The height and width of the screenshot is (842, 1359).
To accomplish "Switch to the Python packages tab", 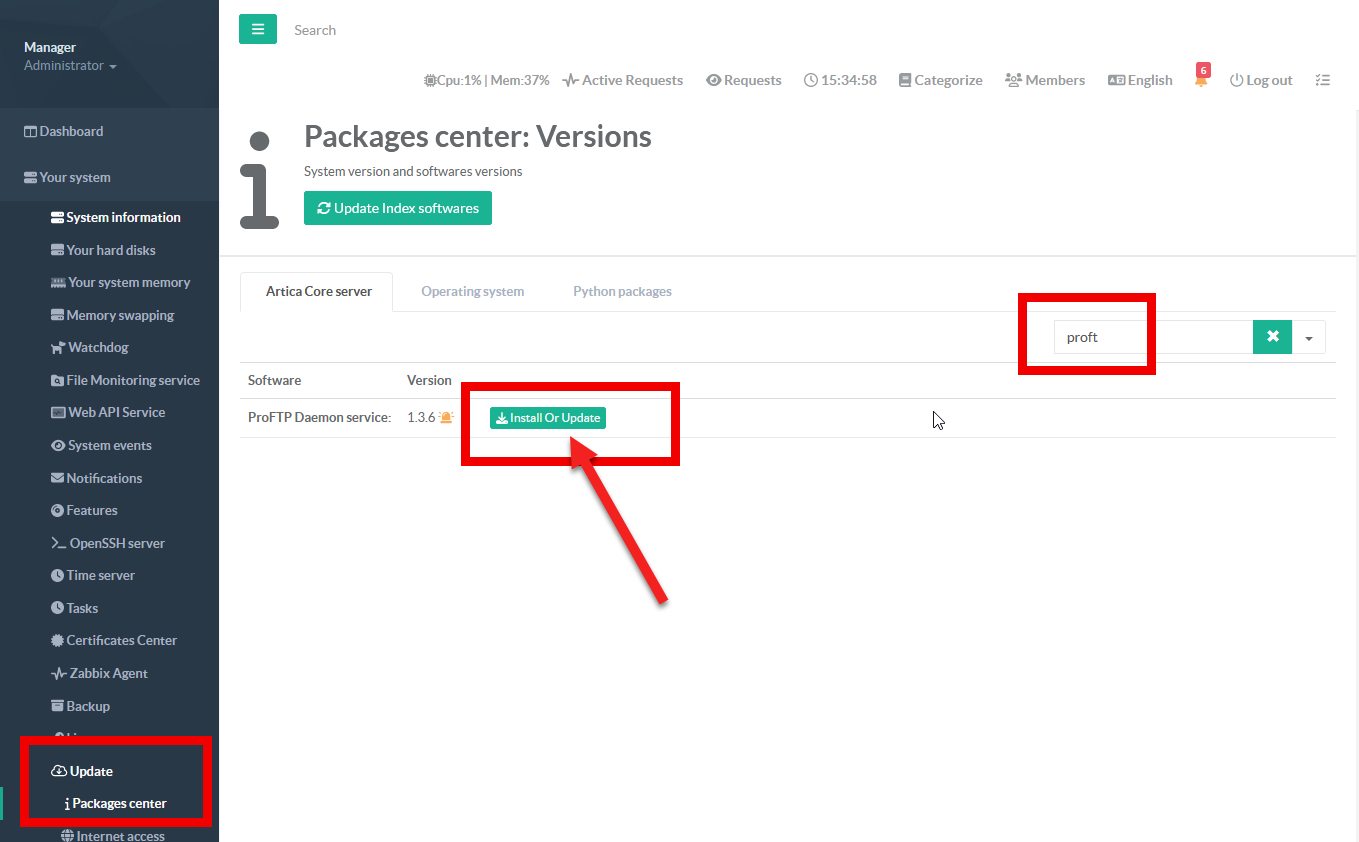I will [622, 291].
